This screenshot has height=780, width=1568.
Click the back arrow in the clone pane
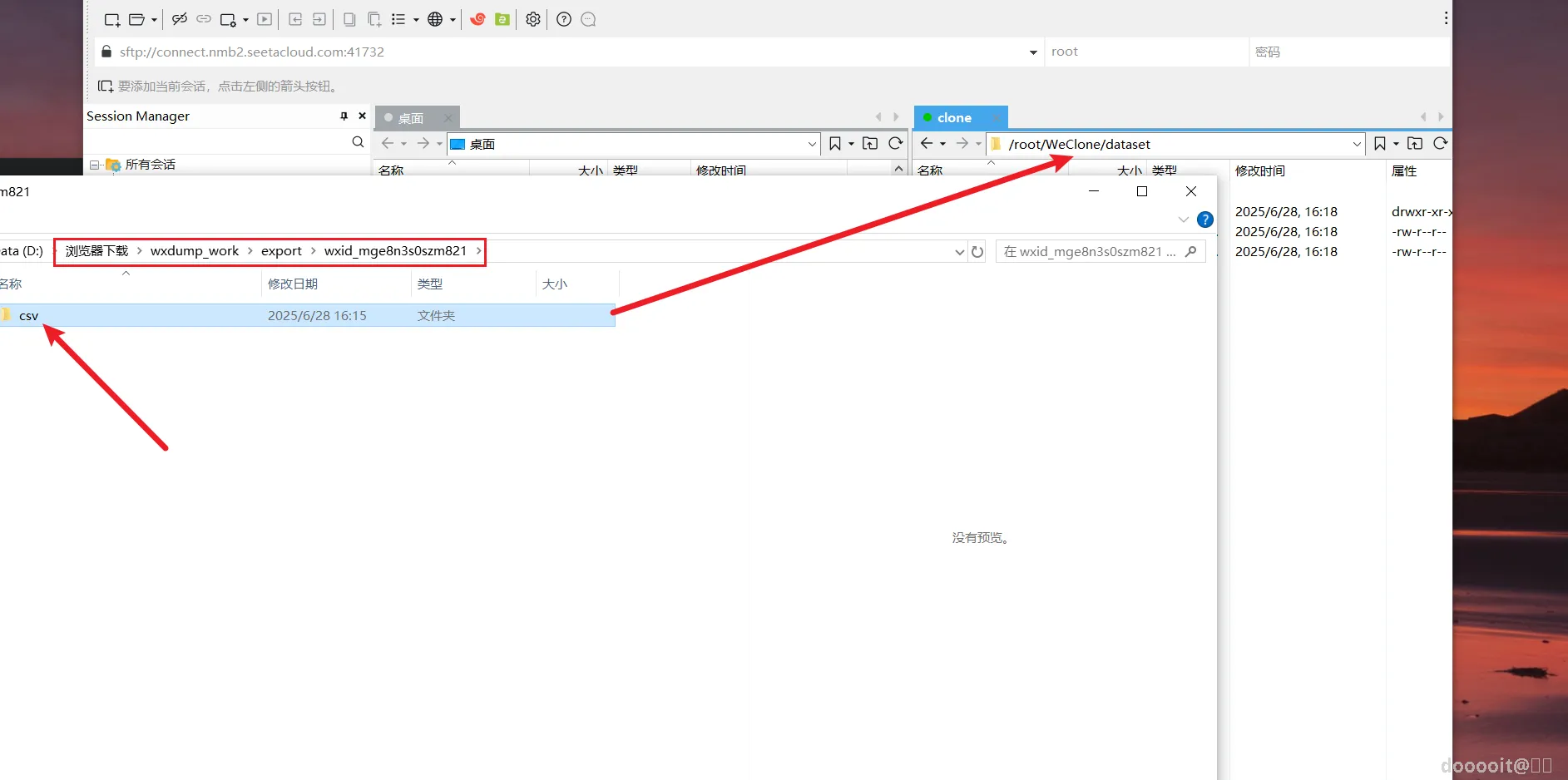click(927, 144)
